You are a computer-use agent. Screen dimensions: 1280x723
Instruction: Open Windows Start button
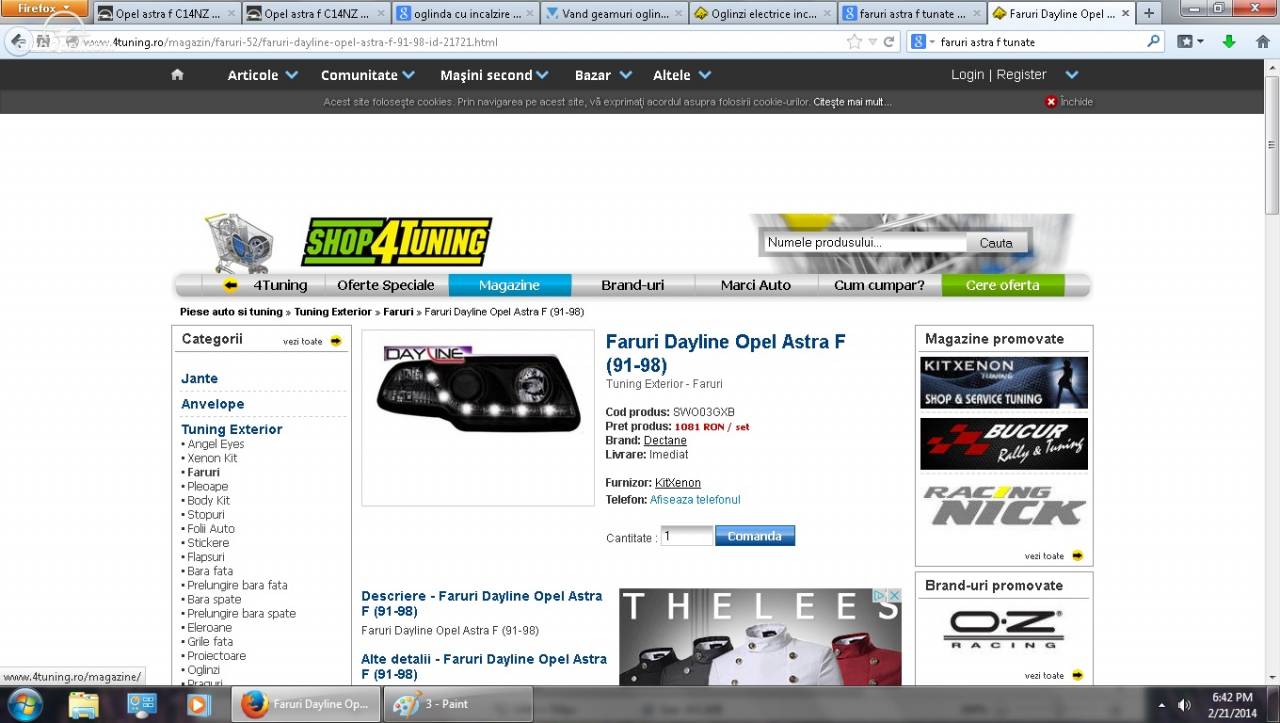pos(24,704)
